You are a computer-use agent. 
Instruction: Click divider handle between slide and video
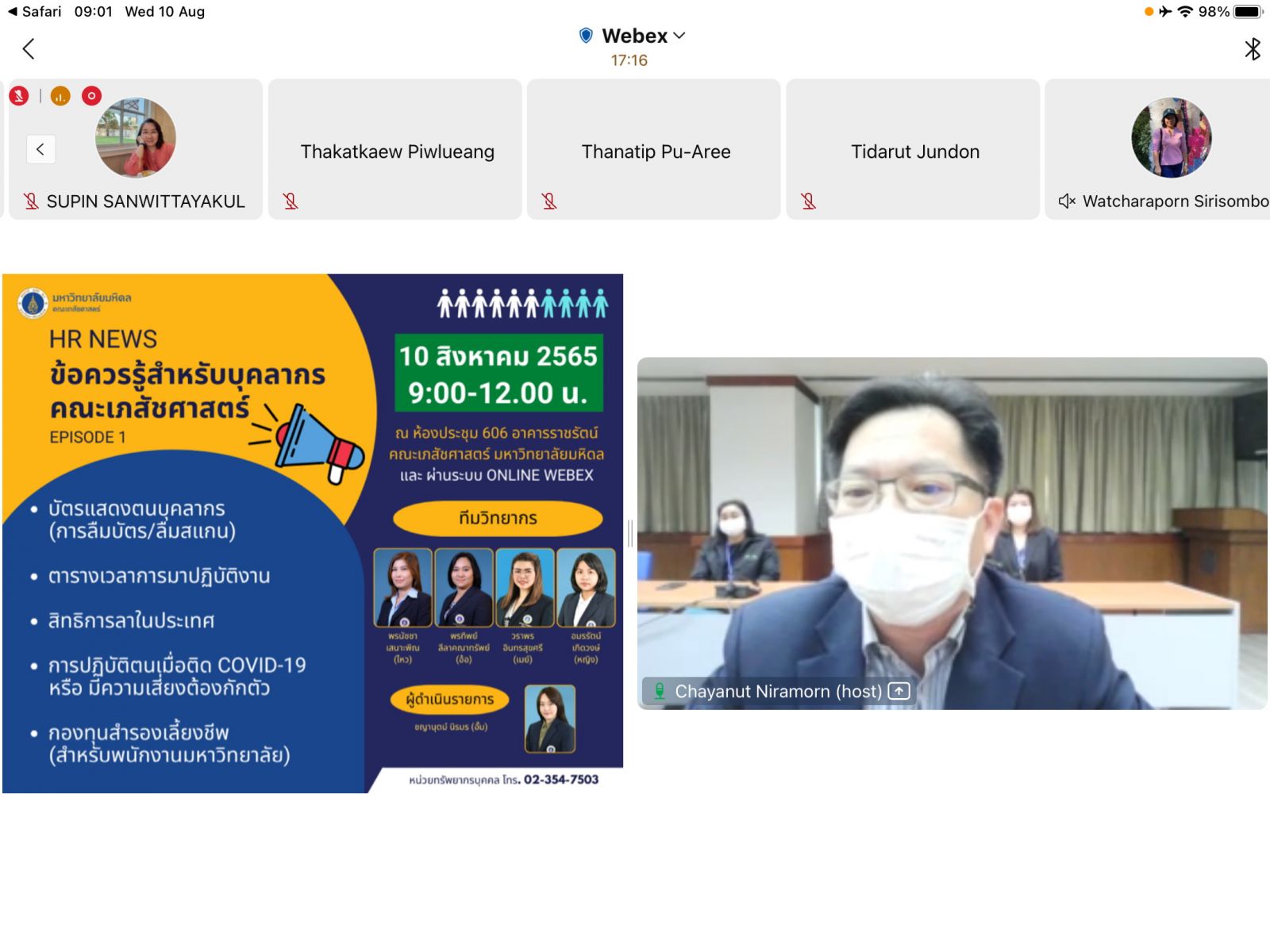[x=630, y=533]
